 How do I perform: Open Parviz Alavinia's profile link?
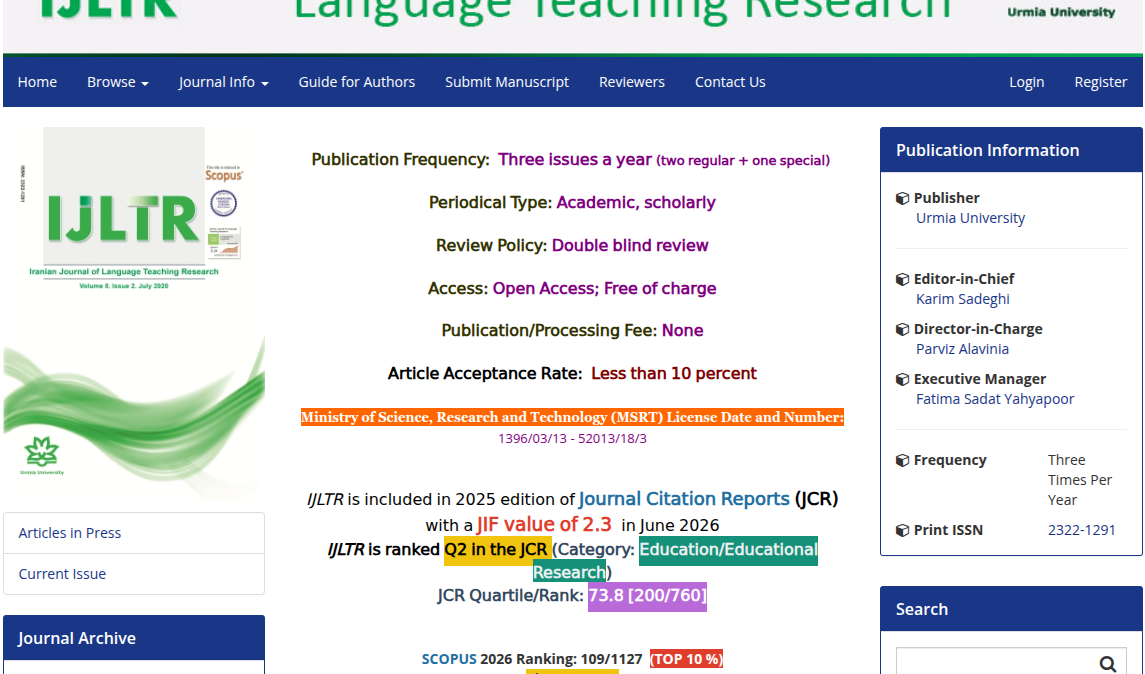click(x=962, y=349)
